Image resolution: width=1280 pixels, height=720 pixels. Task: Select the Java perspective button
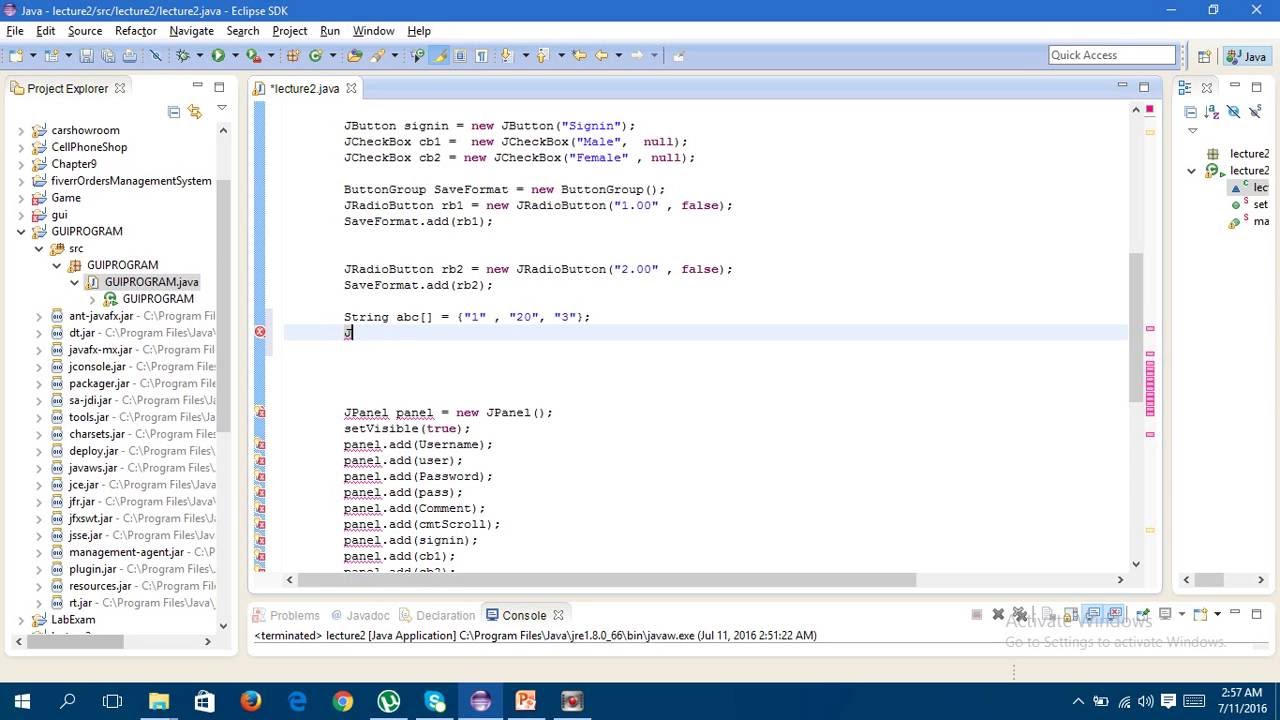pyautogui.click(x=1246, y=56)
